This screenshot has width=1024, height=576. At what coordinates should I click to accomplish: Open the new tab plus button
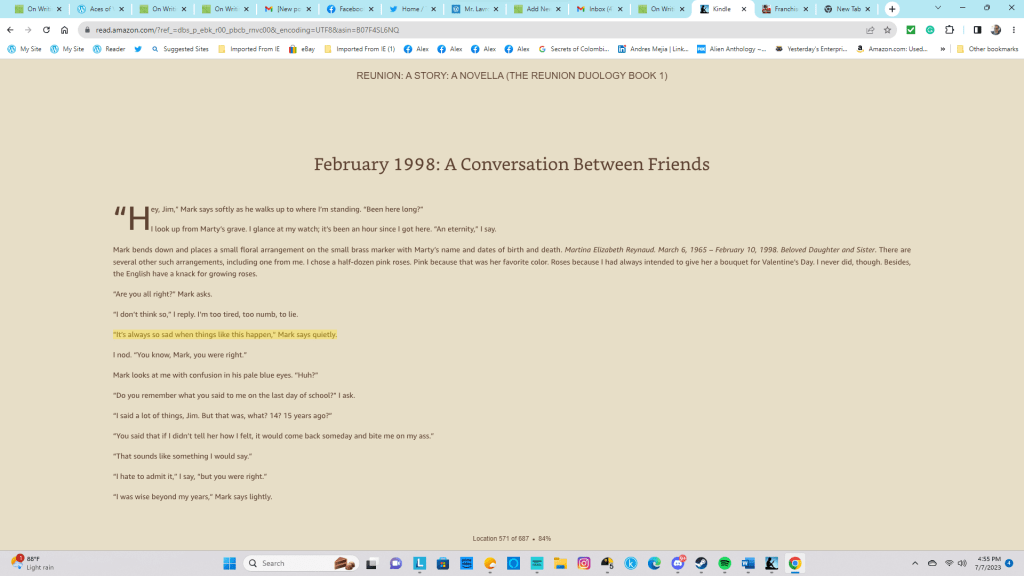[x=892, y=9]
